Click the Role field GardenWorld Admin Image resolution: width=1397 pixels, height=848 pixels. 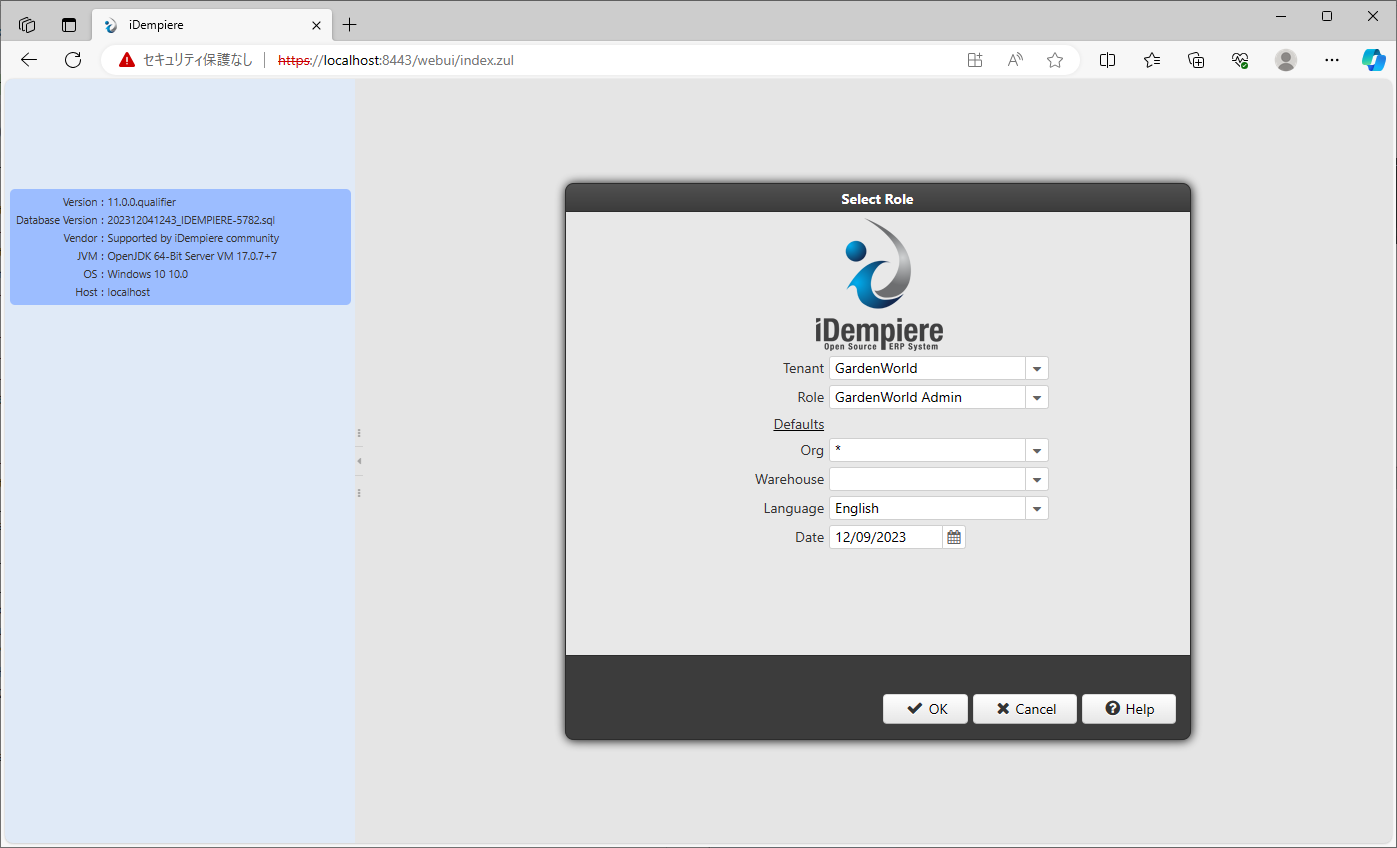click(928, 397)
